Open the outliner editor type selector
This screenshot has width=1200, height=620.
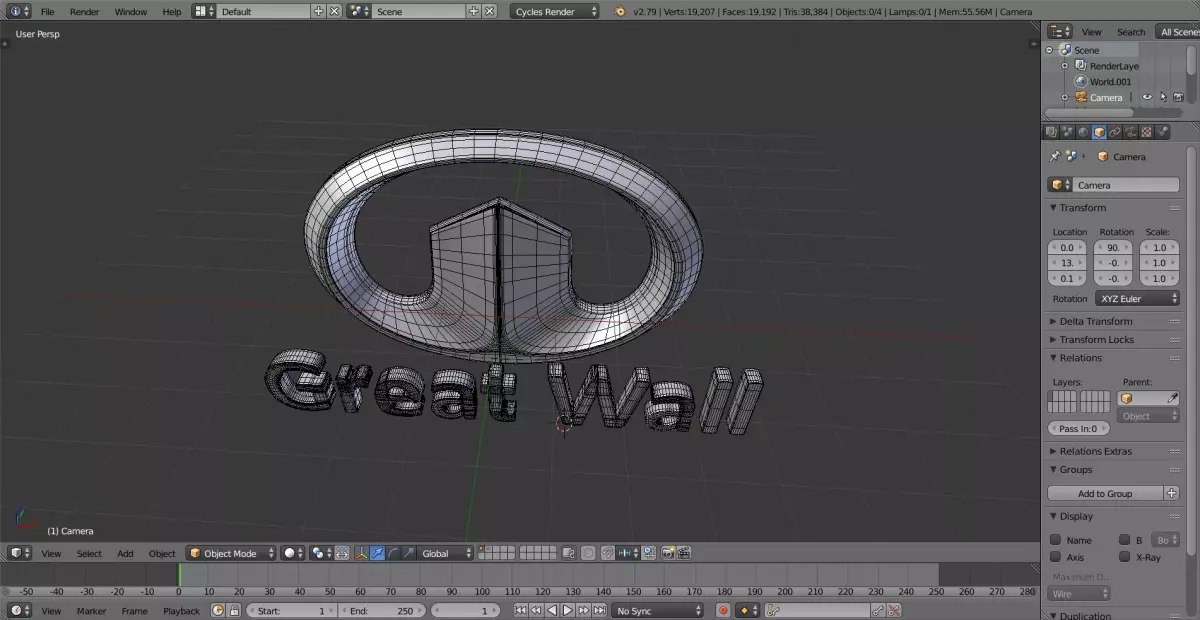point(1060,32)
